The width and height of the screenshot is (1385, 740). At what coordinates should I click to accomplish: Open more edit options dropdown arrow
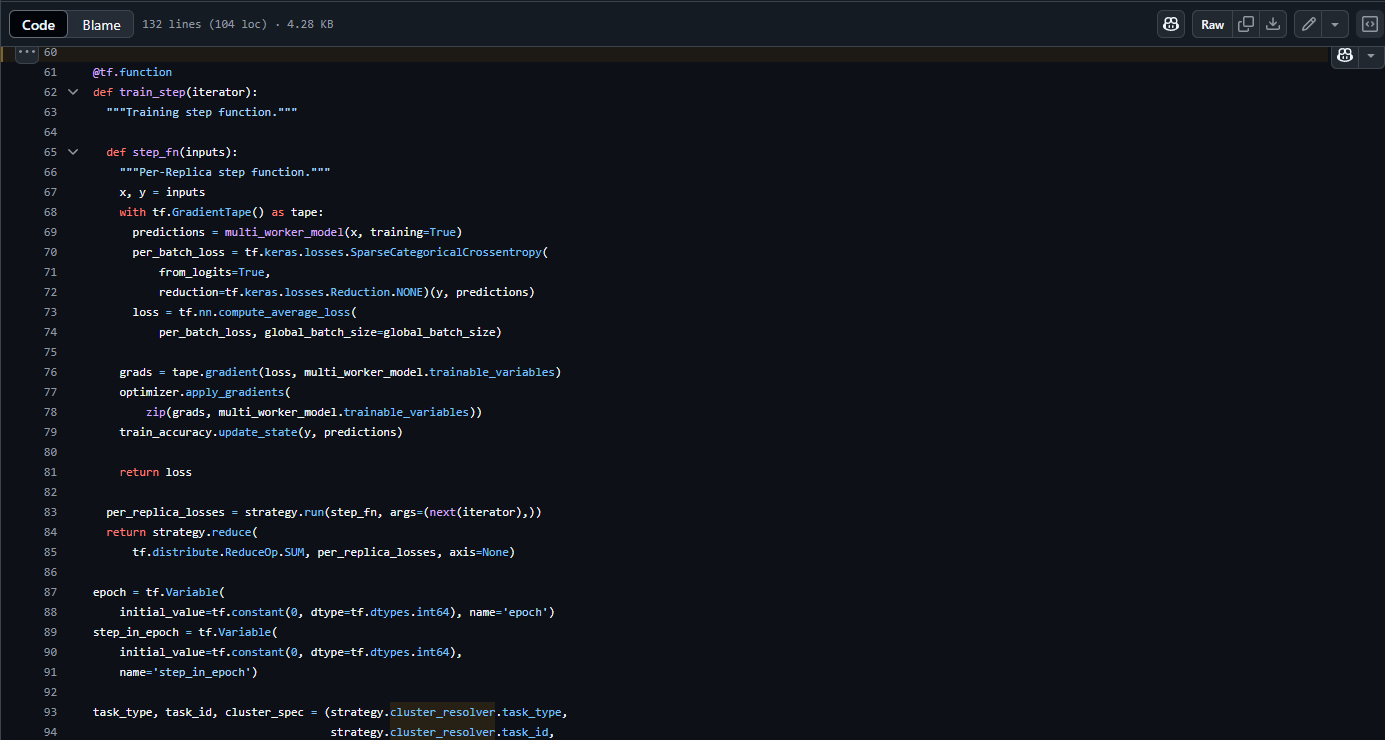click(x=1335, y=25)
